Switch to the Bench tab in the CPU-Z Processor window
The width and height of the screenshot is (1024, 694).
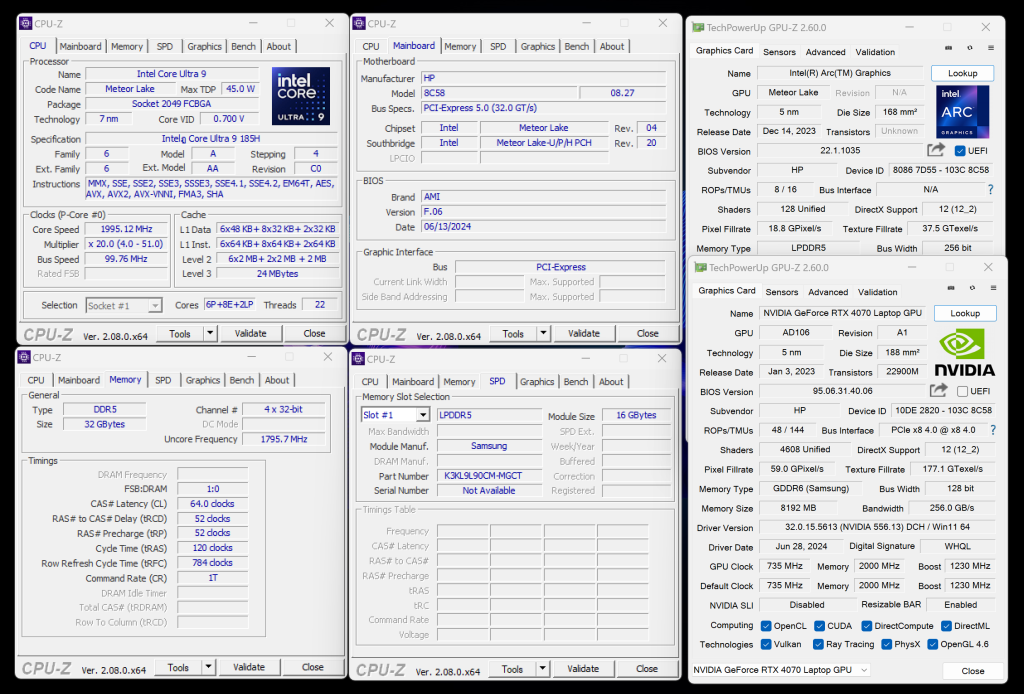tap(244, 46)
